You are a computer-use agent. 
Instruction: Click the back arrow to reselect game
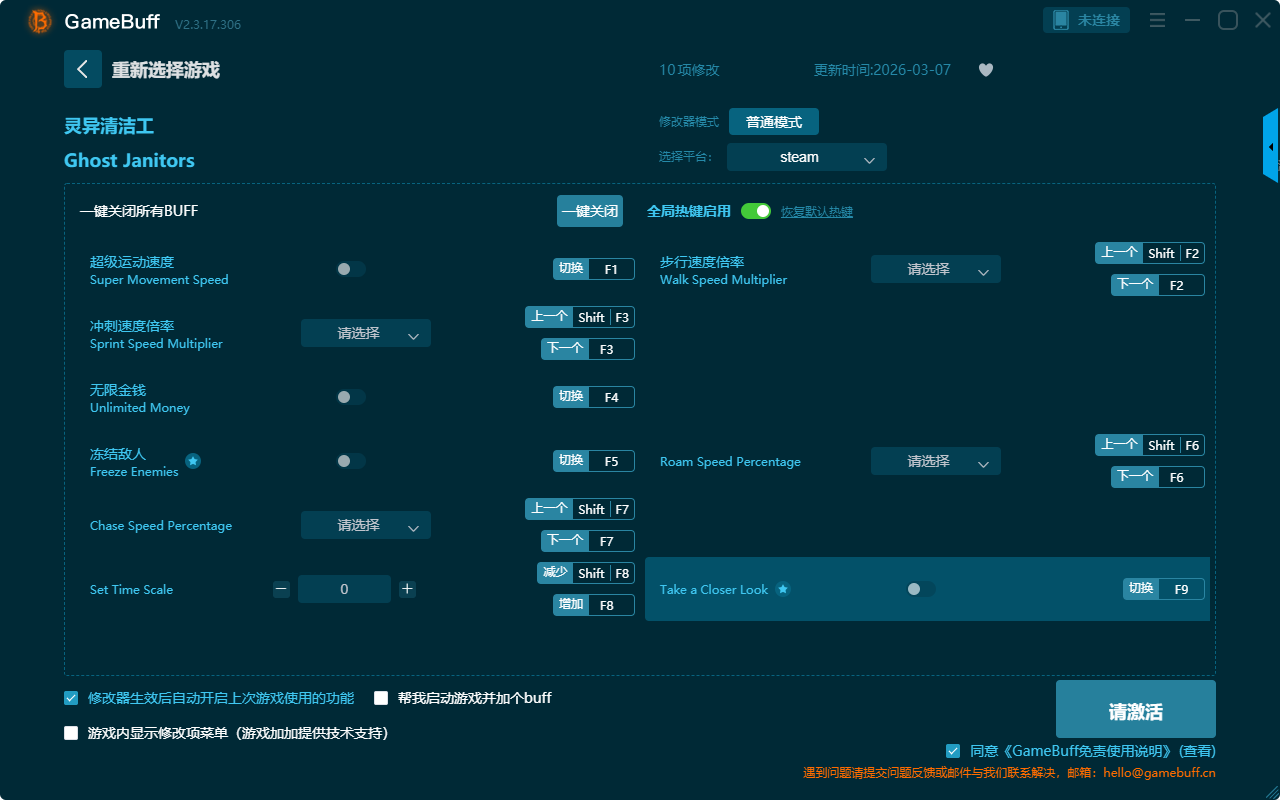pyautogui.click(x=83, y=69)
